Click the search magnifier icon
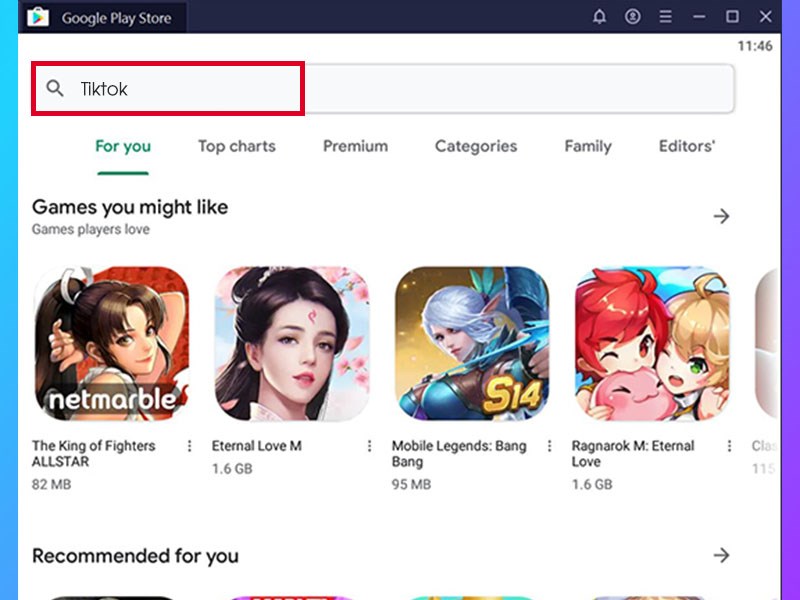 coord(55,89)
